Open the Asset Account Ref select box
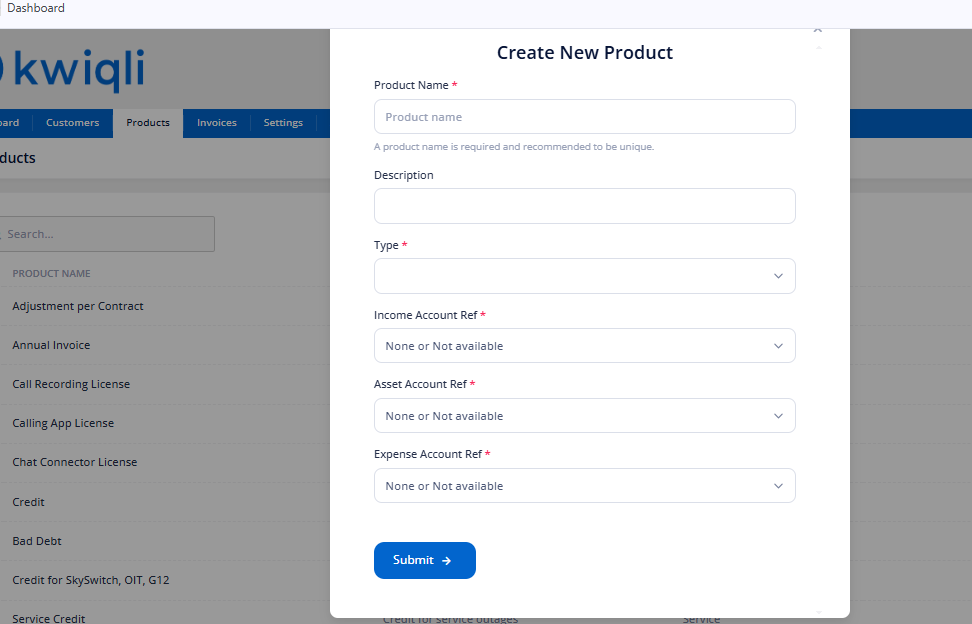 [585, 416]
